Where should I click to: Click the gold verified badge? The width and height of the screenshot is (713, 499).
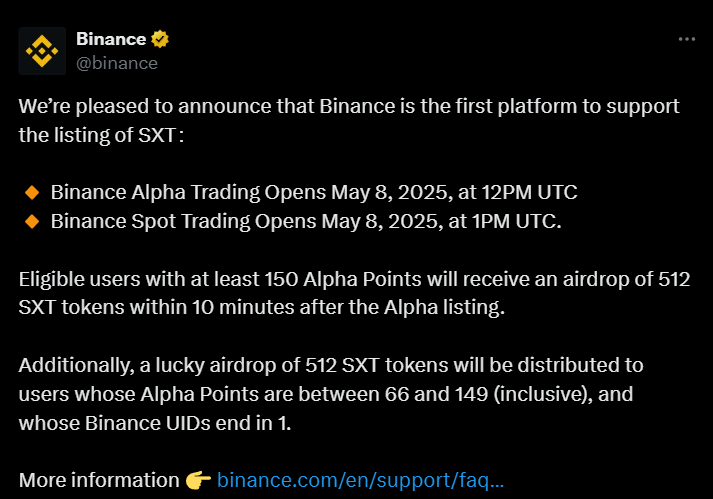click(x=160, y=39)
